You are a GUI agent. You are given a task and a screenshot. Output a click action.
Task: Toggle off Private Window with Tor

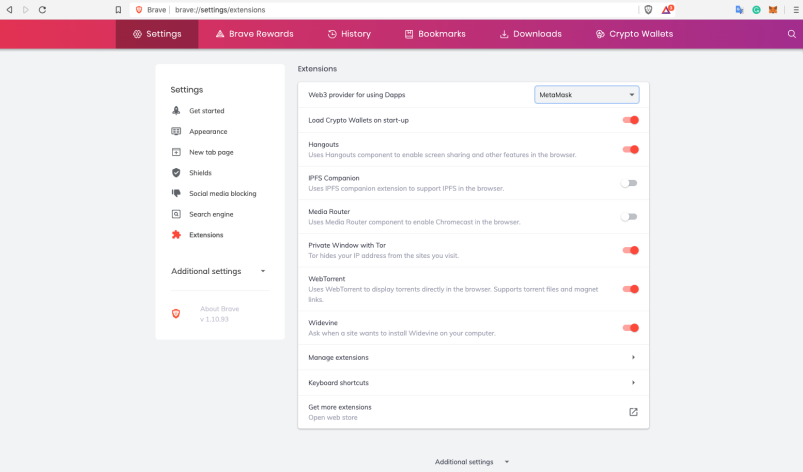point(630,250)
